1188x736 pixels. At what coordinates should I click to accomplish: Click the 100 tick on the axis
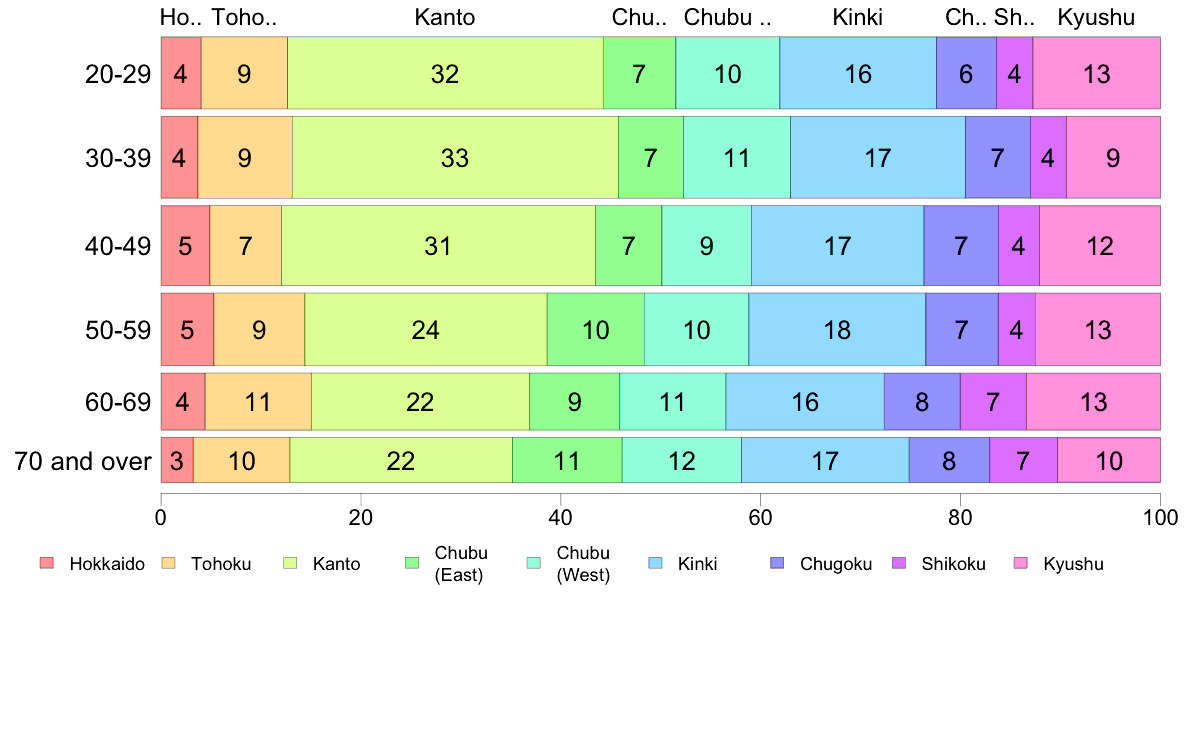1160,518
